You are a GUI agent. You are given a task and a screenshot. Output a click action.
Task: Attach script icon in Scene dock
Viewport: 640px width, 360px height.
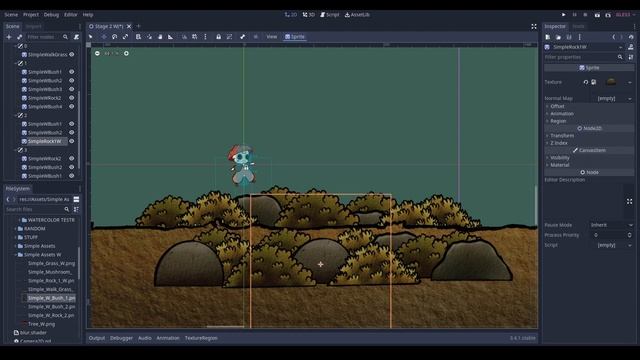click(x=76, y=37)
